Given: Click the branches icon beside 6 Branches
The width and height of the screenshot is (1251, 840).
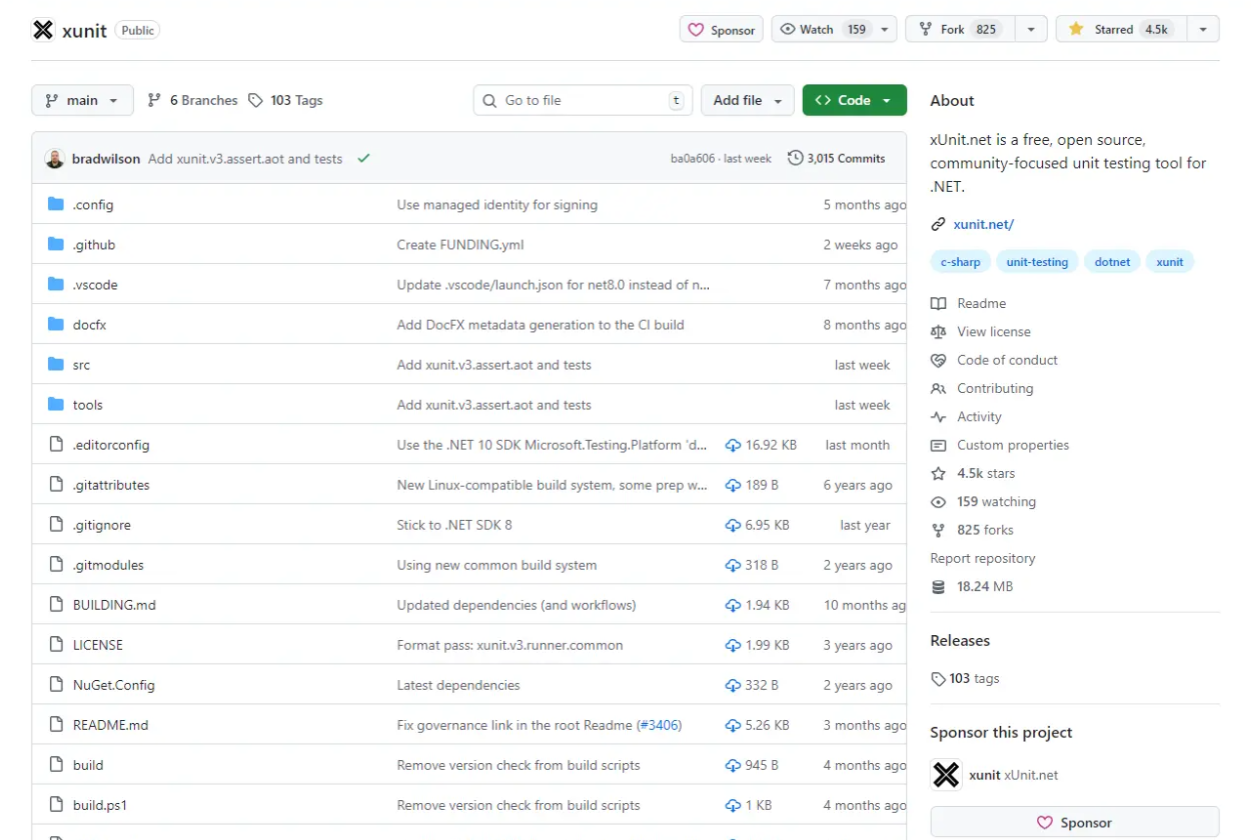Looking at the screenshot, I should tap(154, 100).
